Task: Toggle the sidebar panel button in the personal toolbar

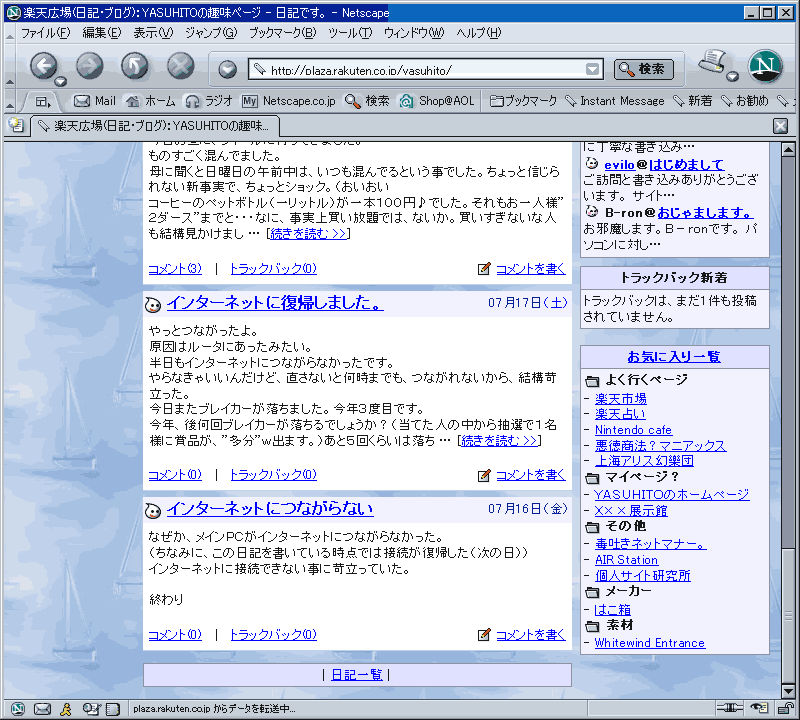Action: tap(43, 102)
